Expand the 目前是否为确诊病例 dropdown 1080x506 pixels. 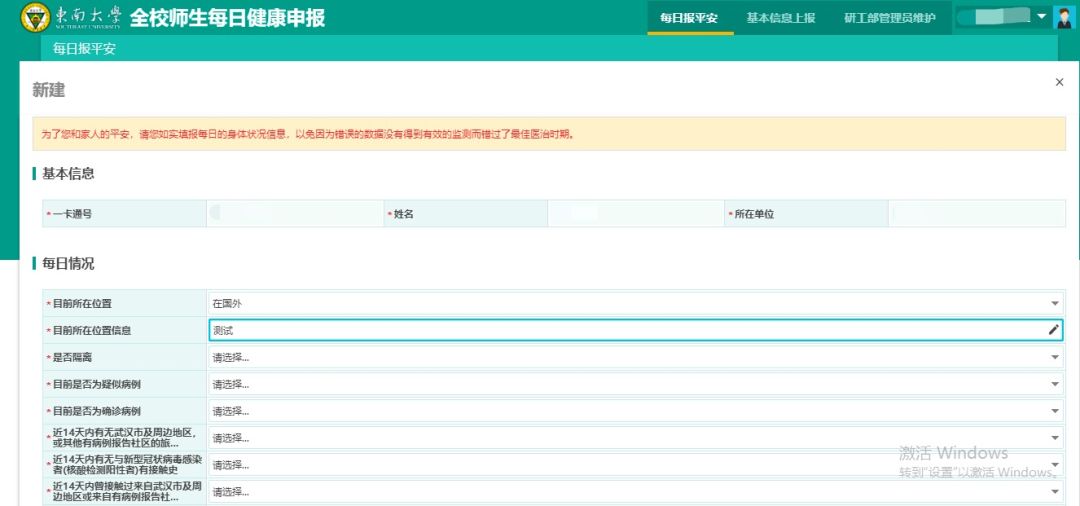(x=635, y=411)
